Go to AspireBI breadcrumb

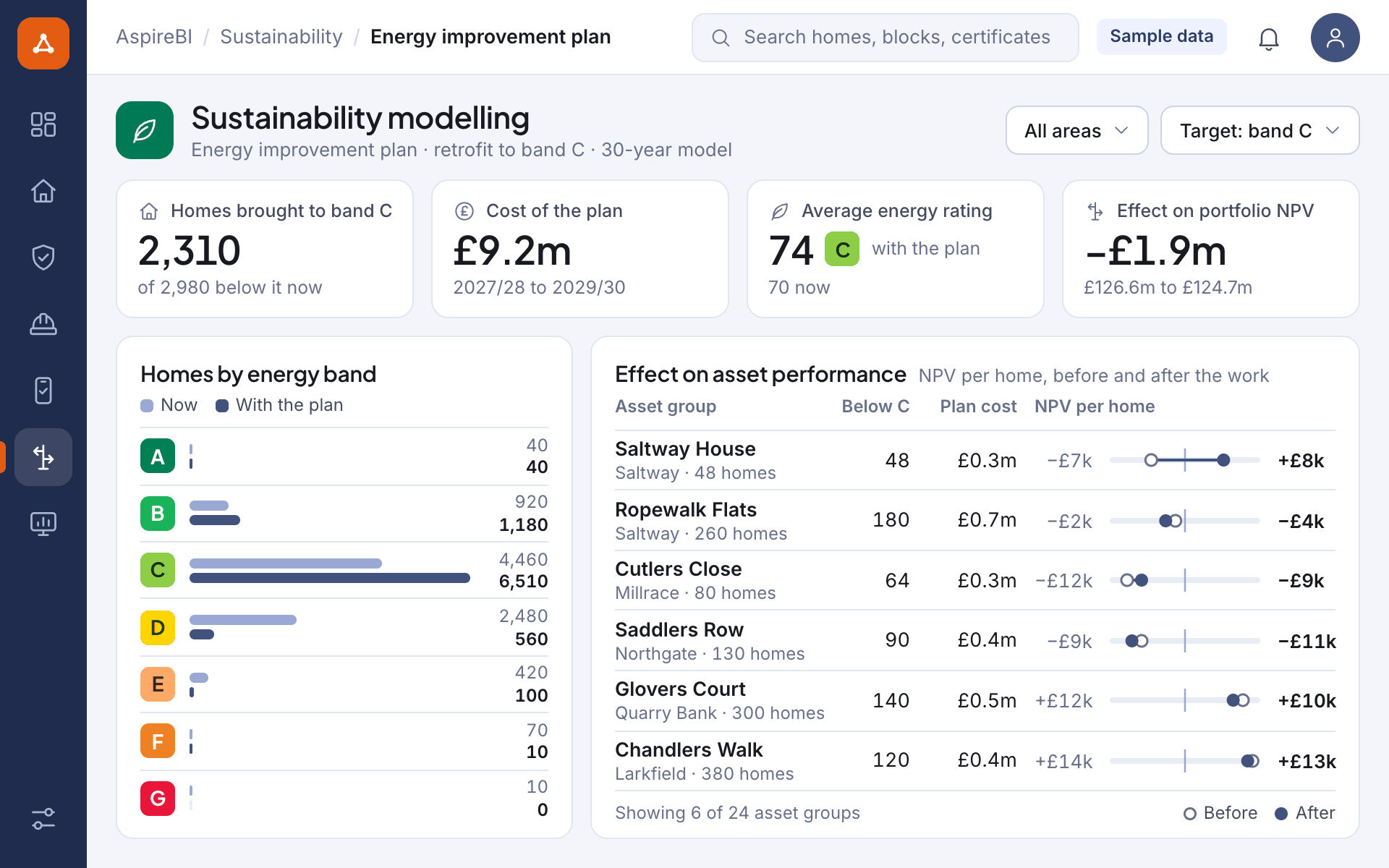tap(154, 37)
